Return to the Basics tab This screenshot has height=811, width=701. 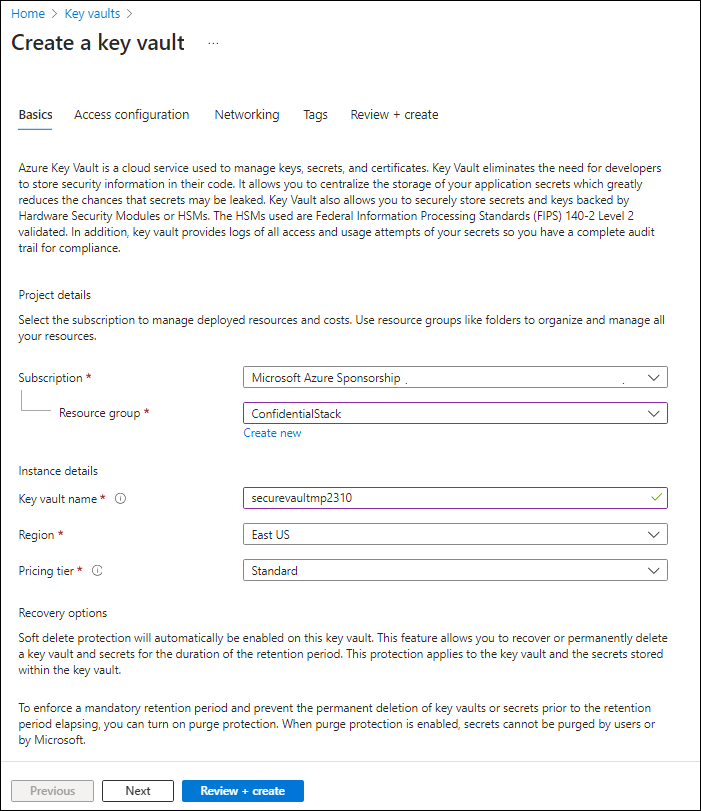pyautogui.click(x=35, y=114)
